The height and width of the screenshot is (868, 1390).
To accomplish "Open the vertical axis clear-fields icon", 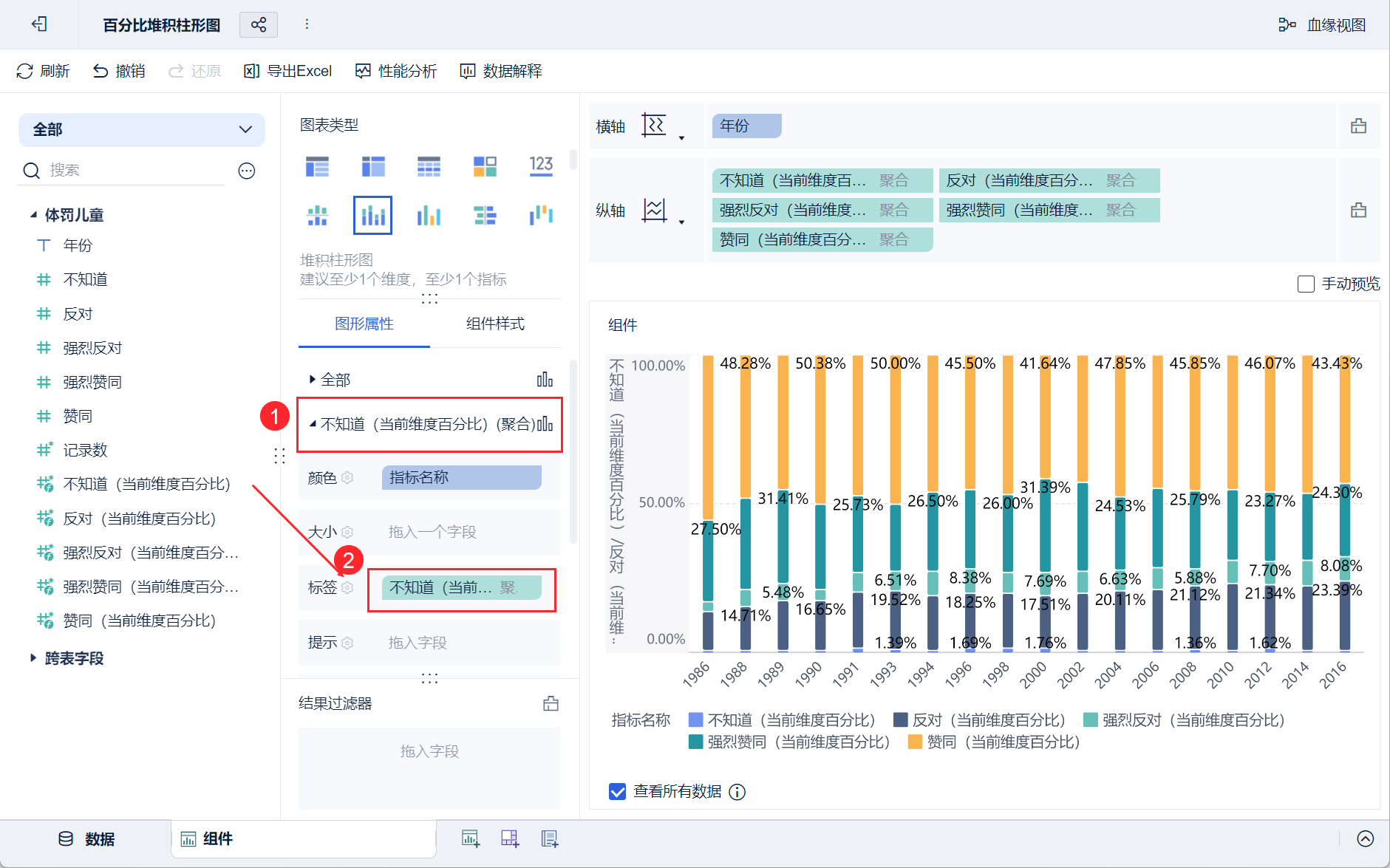I will (1358, 211).
